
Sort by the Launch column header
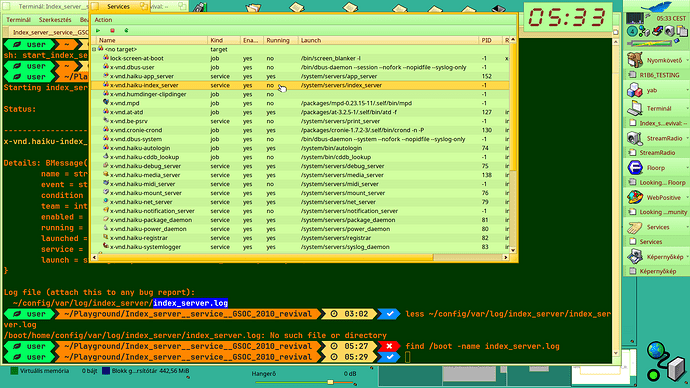(x=388, y=40)
